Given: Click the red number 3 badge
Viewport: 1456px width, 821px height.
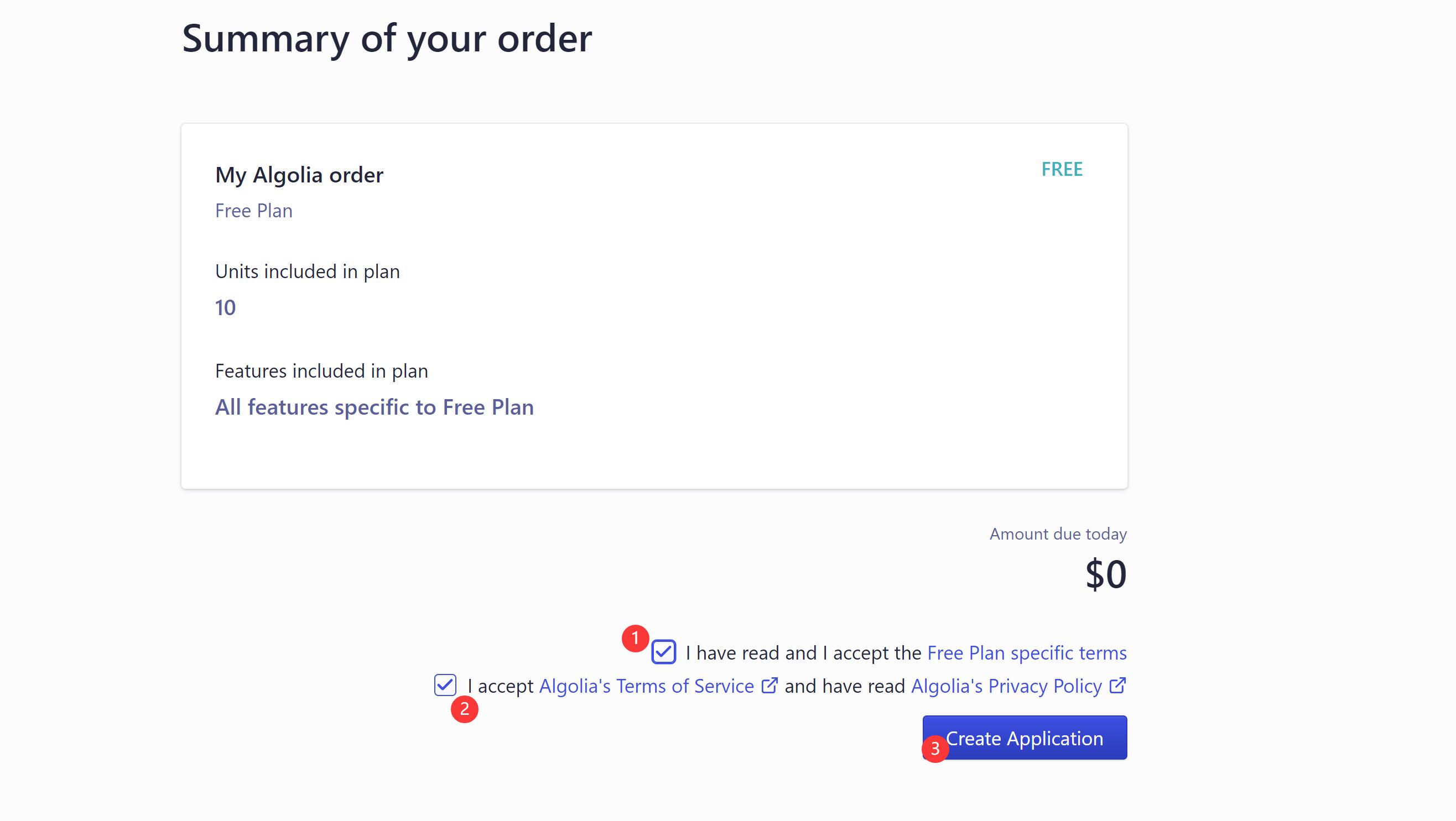Looking at the screenshot, I should point(935,749).
